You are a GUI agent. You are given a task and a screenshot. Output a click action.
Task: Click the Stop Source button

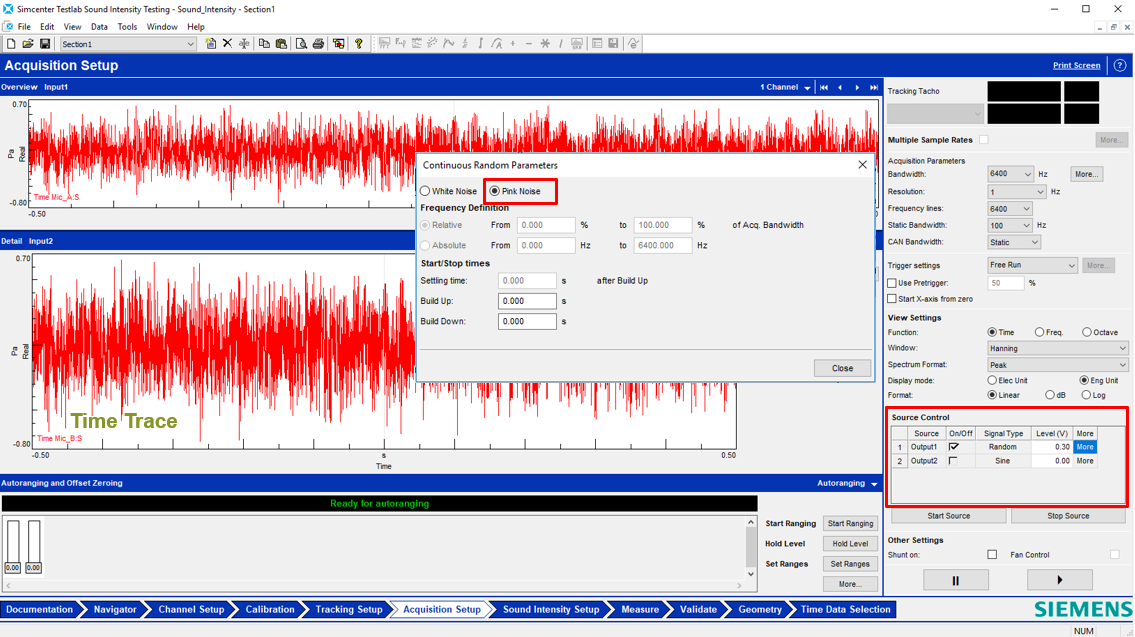pos(1068,516)
